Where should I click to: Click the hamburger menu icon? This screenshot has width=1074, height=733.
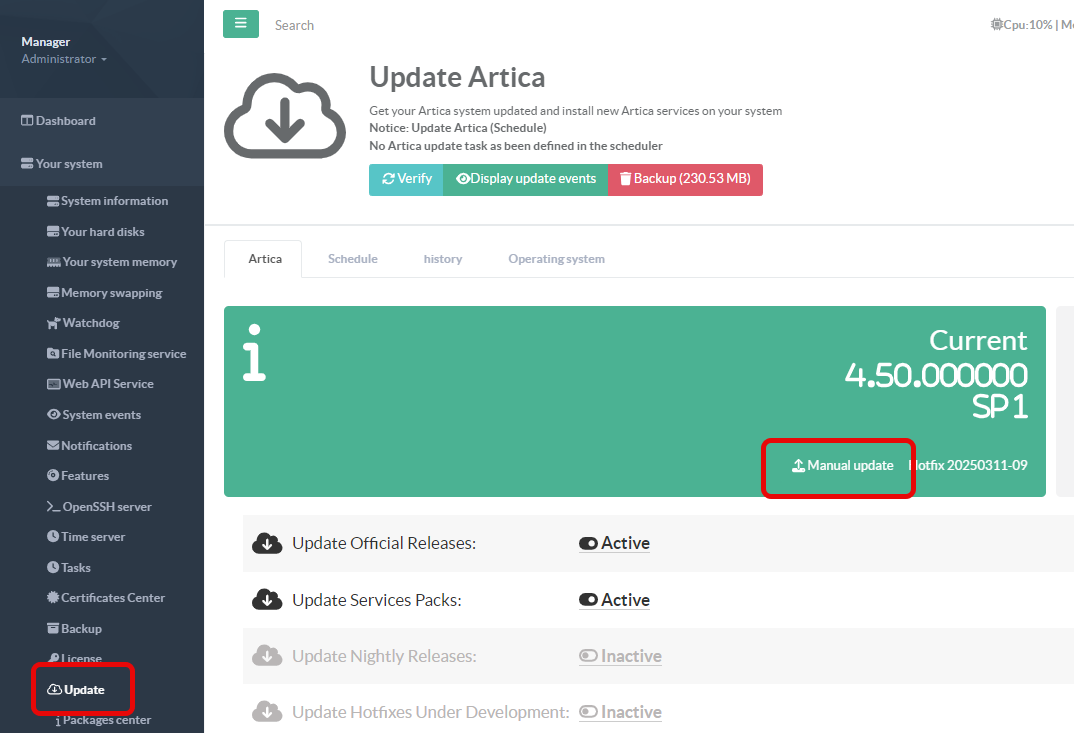(240, 24)
